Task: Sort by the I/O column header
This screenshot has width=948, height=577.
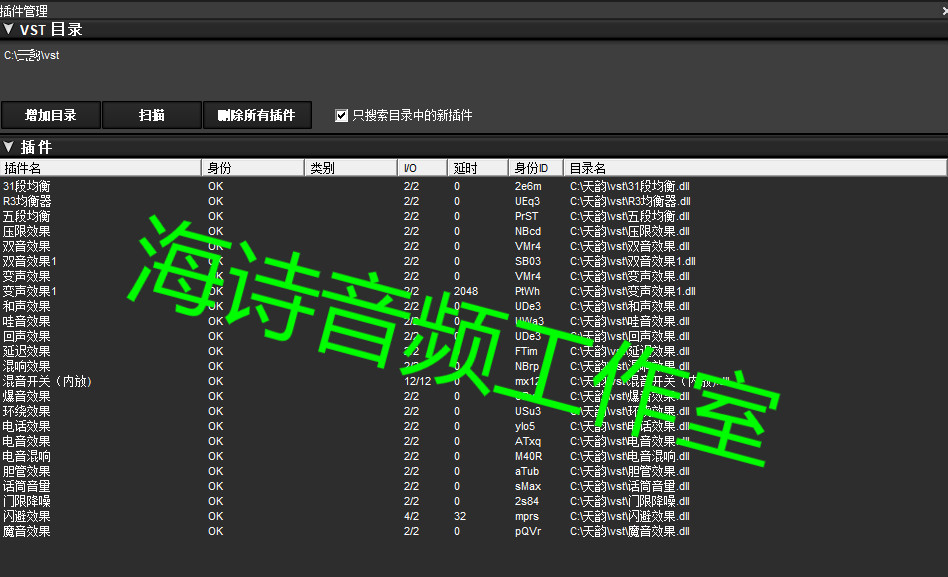Action: [x=423, y=168]
